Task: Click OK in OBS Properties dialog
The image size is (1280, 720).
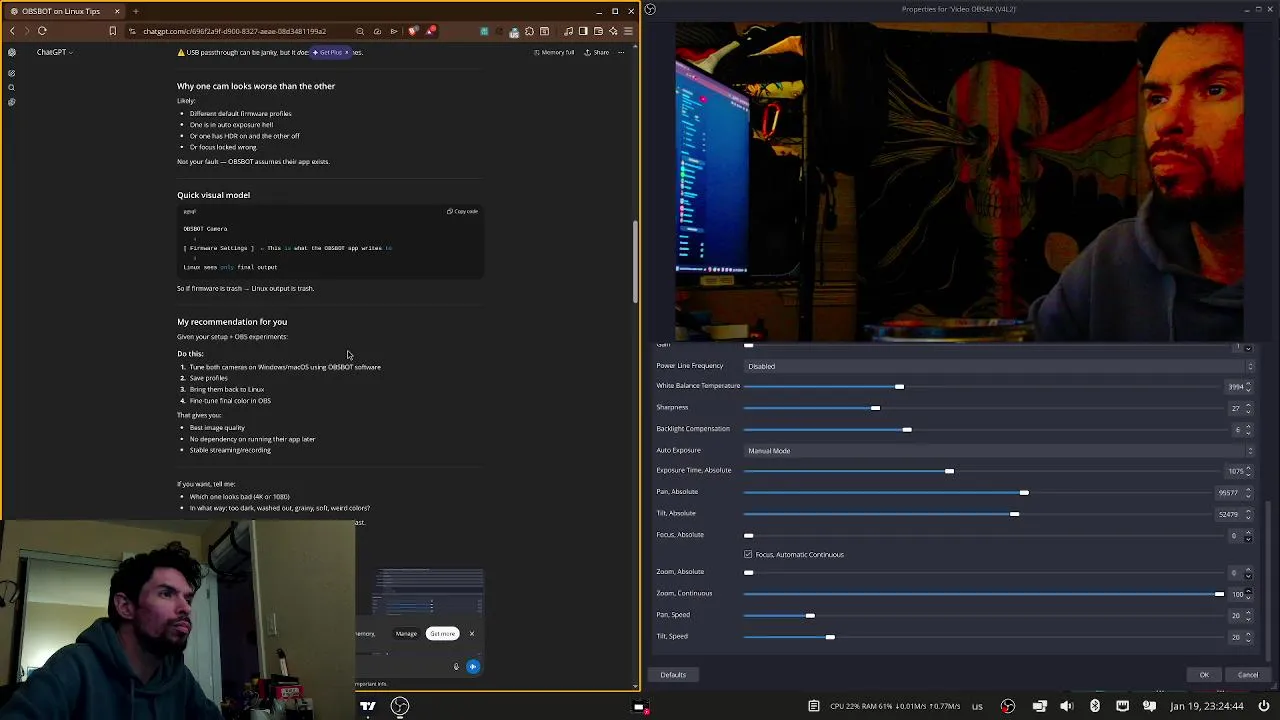Action: tap(1204, 675)
